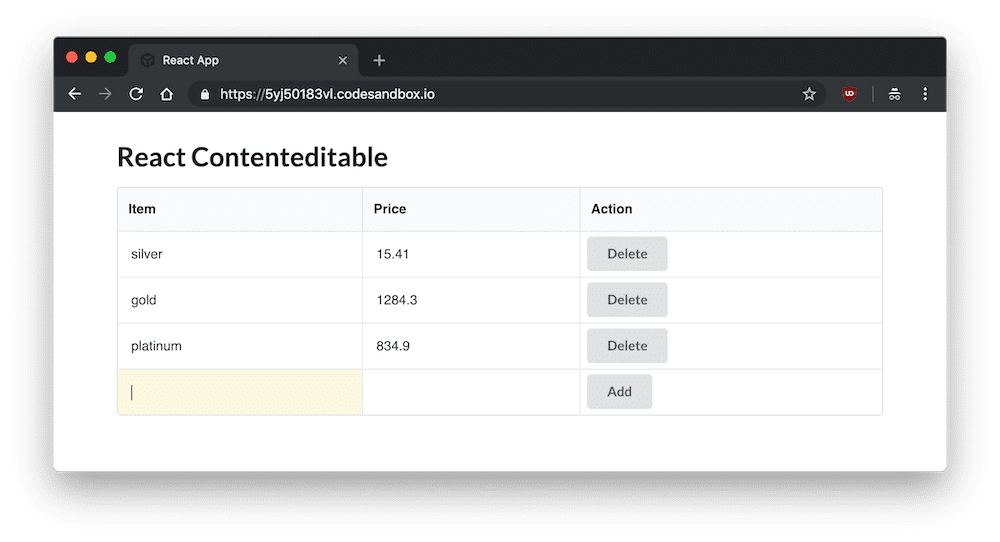Delete the gold row
This screenshot has width=1000, height=542.
[627, 300]
